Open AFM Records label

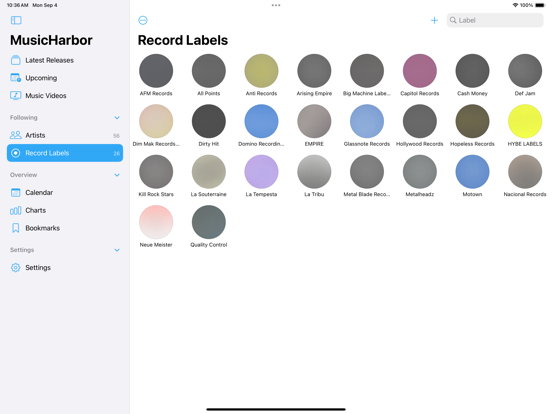click(156, 71)
